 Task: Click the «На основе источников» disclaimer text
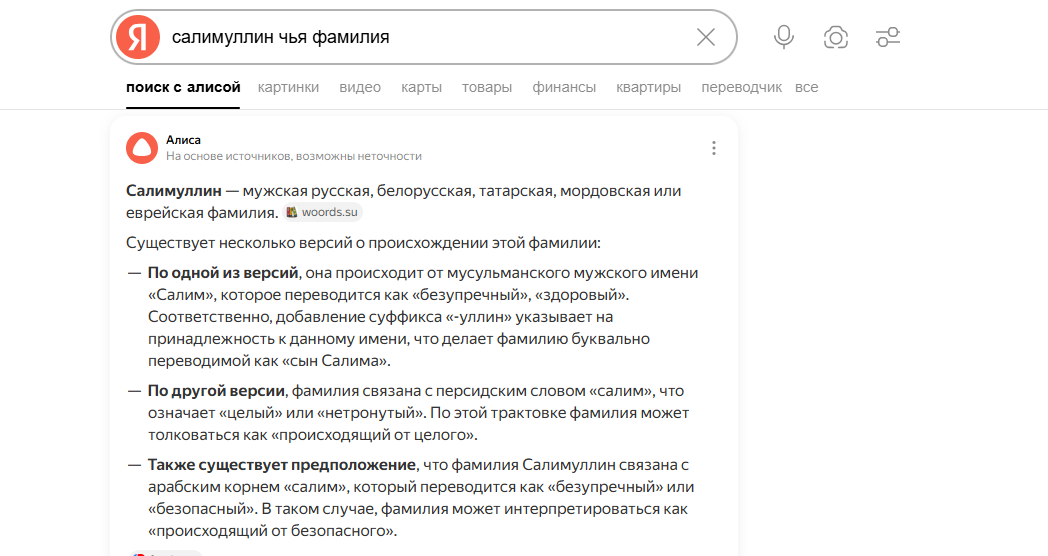click(x=293, y=156)
